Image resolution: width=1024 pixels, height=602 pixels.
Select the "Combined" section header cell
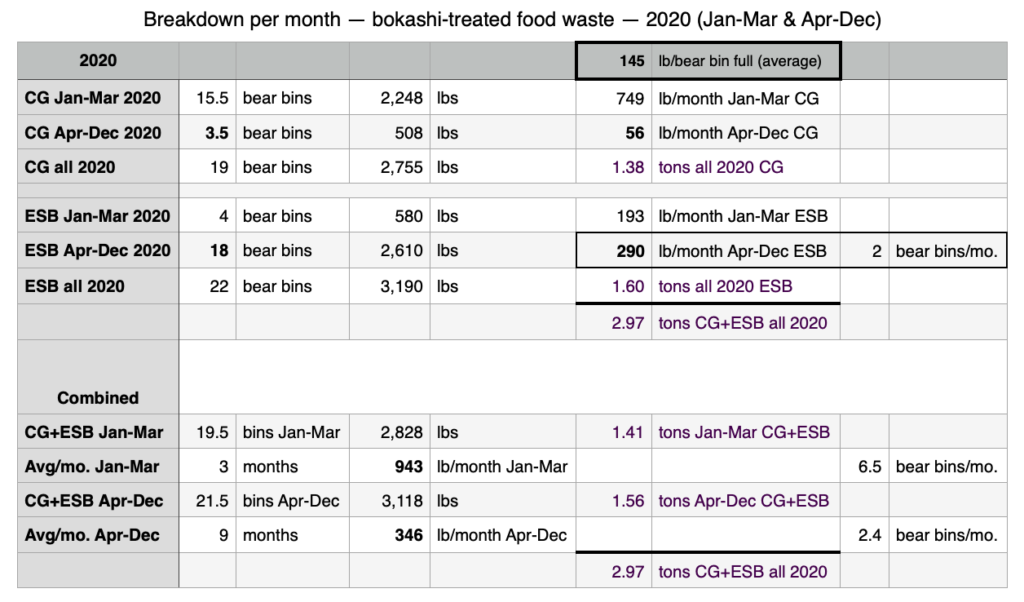tap(98, 397)
